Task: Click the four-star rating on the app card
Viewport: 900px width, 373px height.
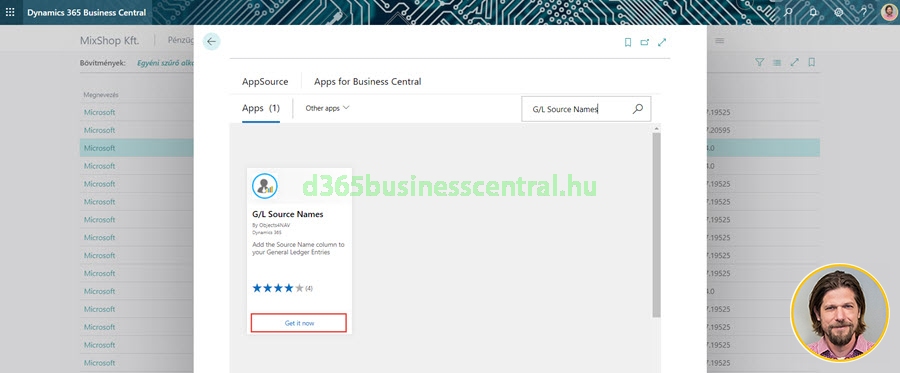Action: [278, 288]
